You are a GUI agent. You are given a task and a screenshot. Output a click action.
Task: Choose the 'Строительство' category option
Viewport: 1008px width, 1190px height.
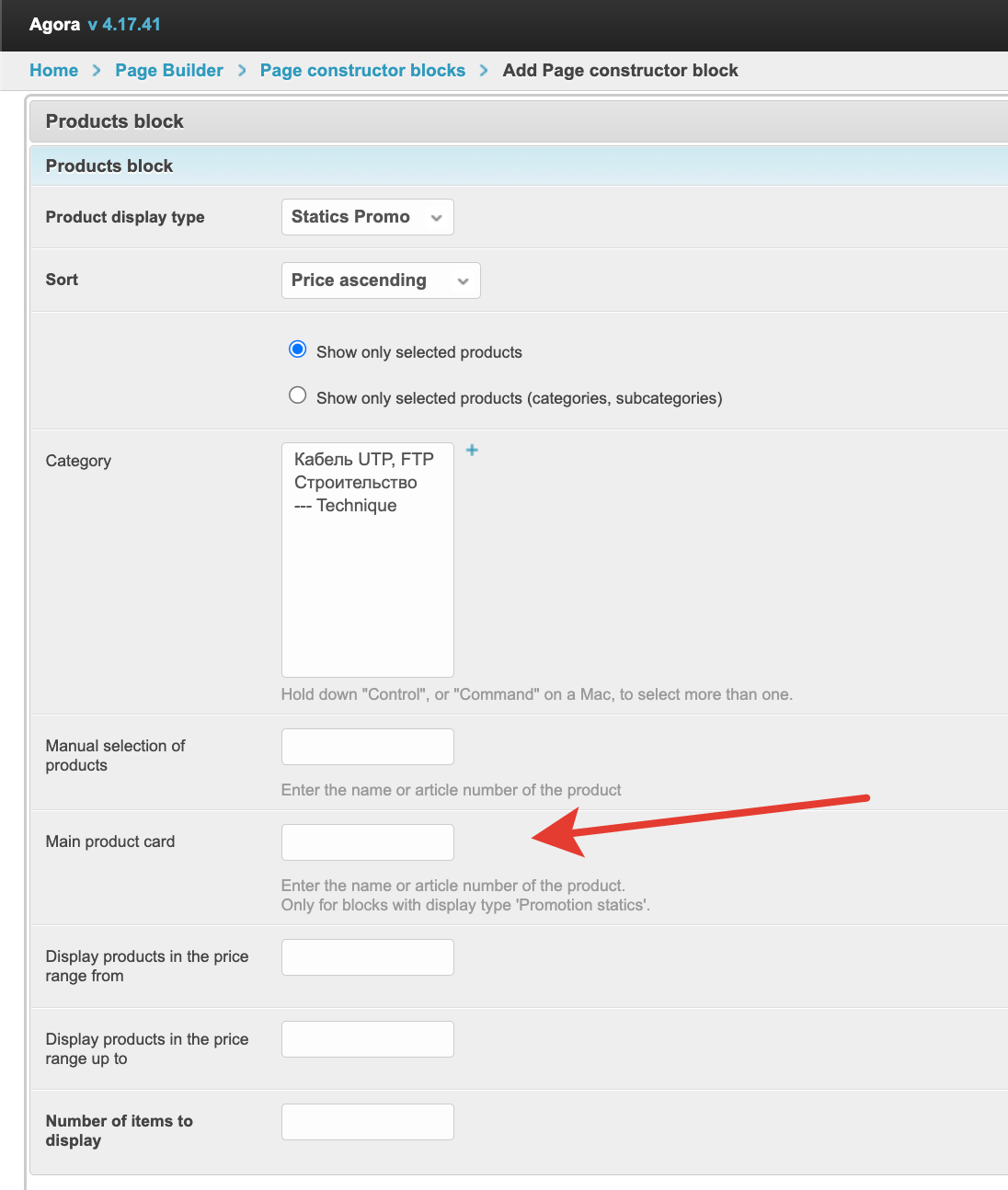(356, 483)
